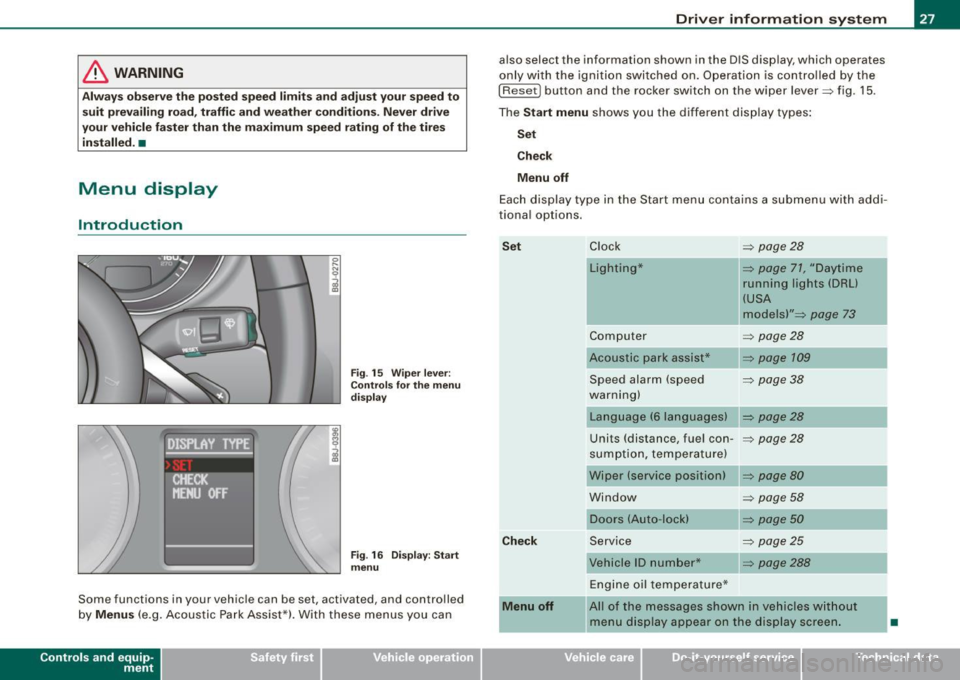Select the Lighting* table cell
The image size is (960, 680).
(662, 291)
